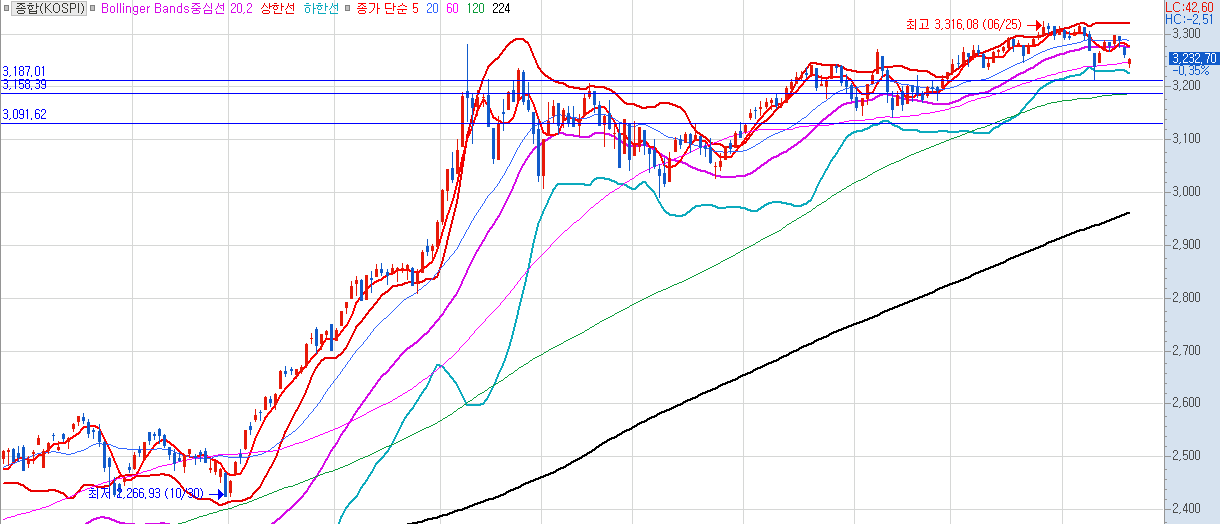Click the 3,000 price axis label

(1187, 191)
